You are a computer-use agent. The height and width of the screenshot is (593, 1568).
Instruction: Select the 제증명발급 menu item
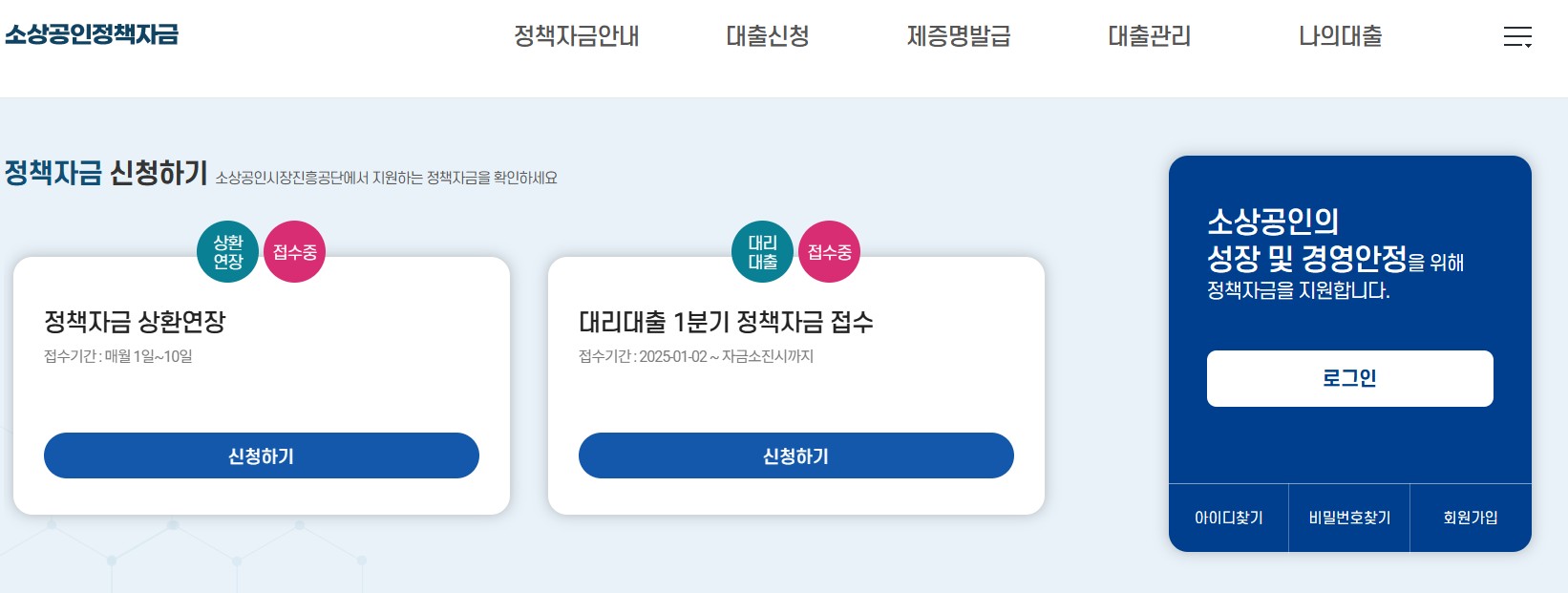click(x=960, y=36)
